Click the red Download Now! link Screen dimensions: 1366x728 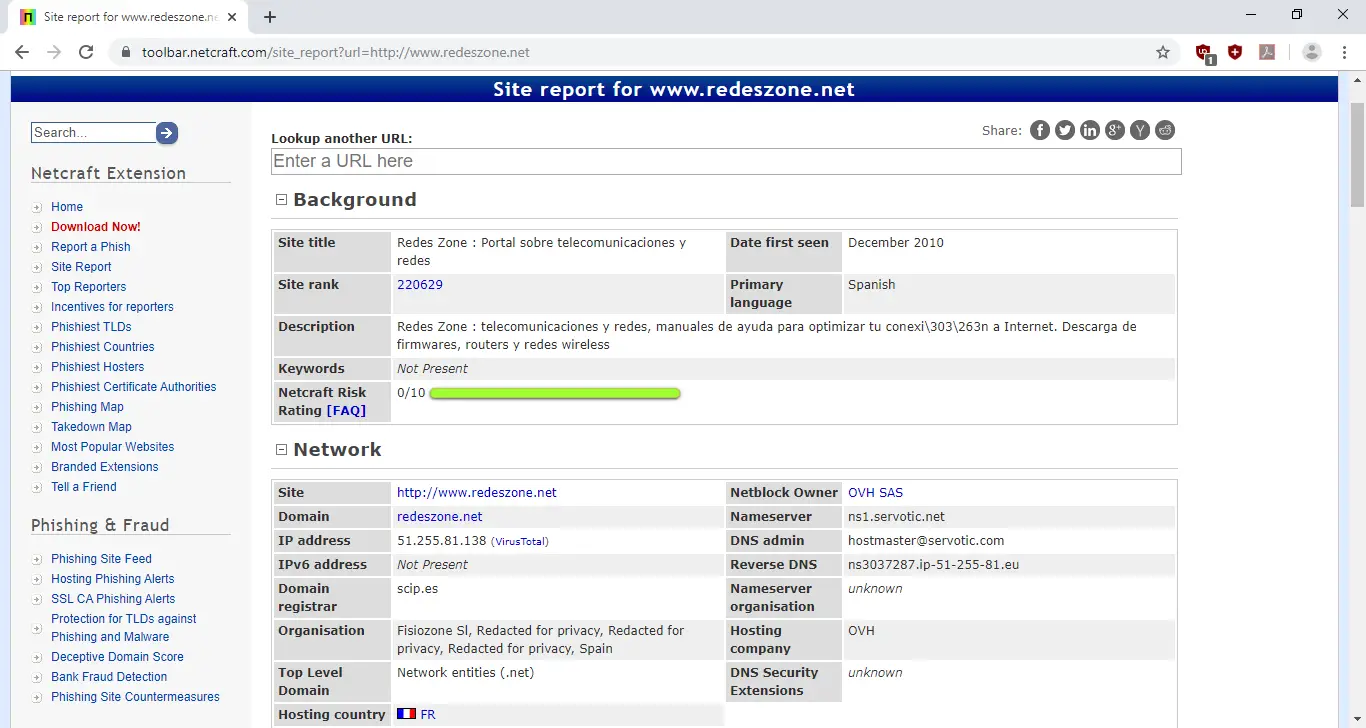tap(96, 227)
